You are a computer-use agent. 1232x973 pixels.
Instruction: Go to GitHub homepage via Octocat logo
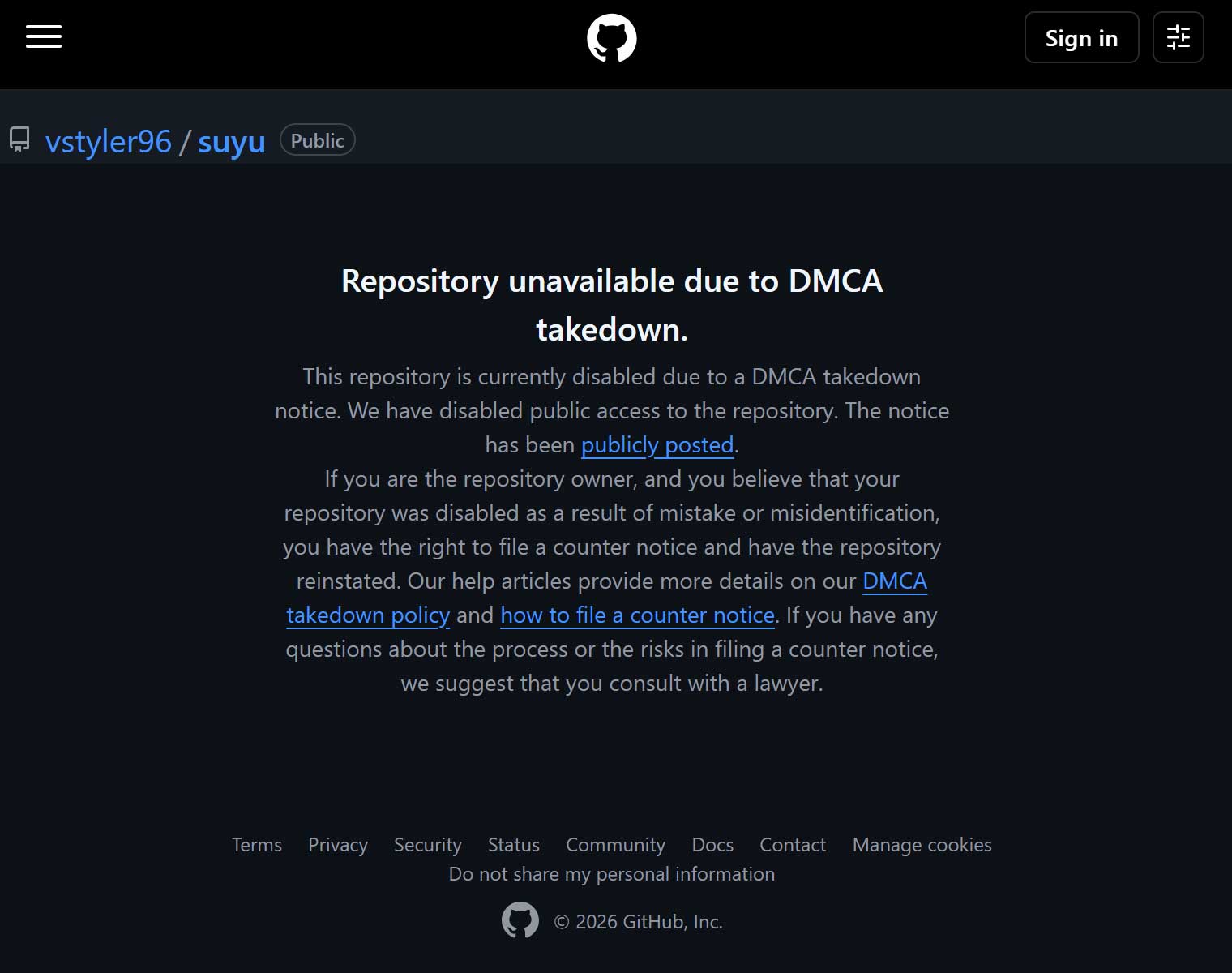click(x=612, y=38)
